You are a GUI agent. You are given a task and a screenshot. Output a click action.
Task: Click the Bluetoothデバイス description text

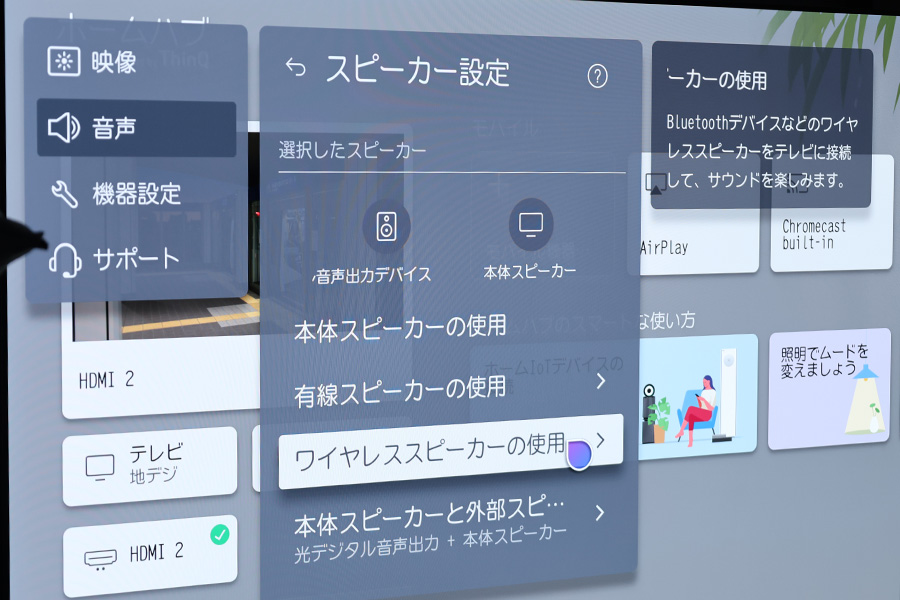point(762,152)
